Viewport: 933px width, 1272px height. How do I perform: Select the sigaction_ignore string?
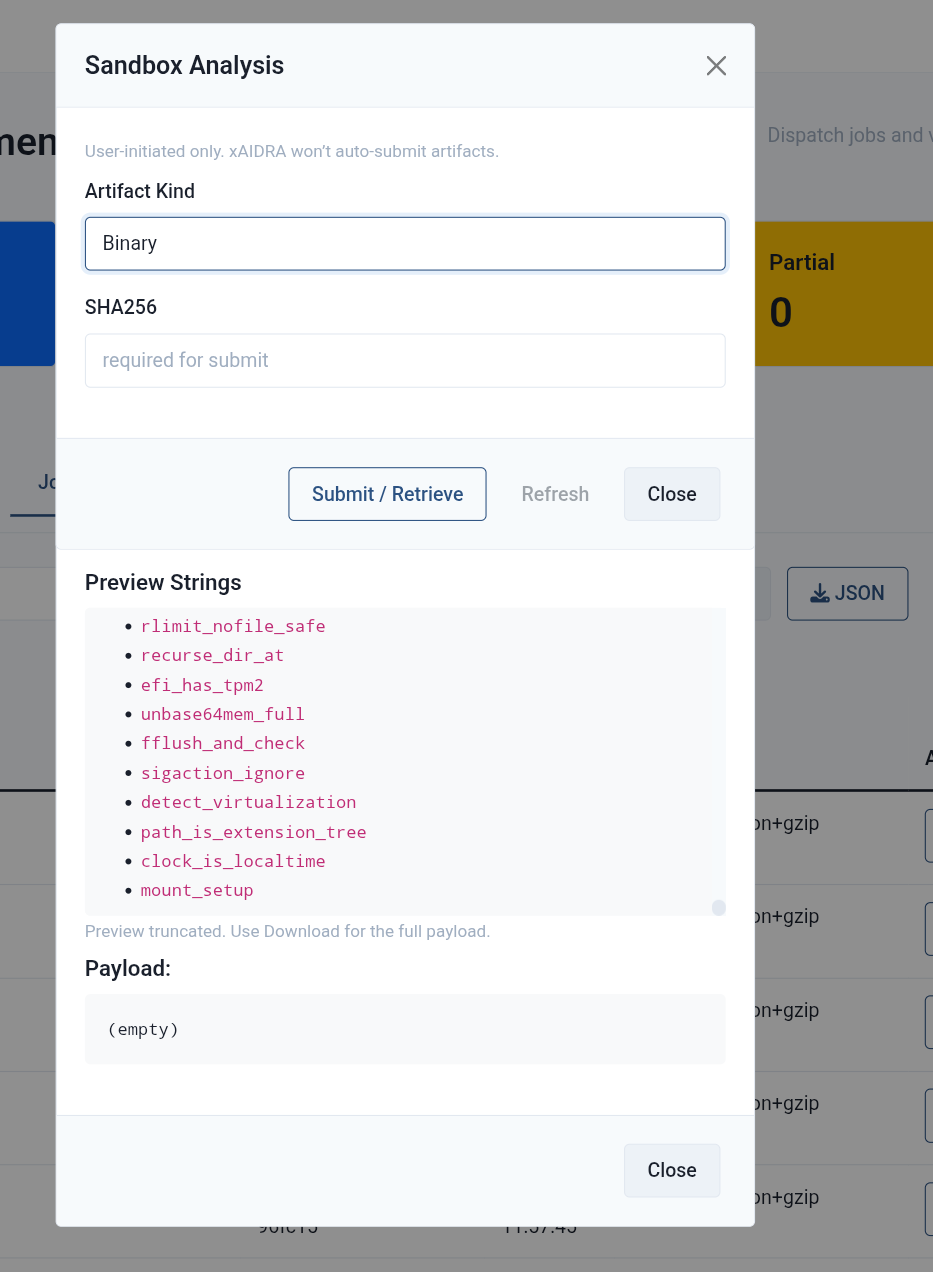[x=223, y=773]
